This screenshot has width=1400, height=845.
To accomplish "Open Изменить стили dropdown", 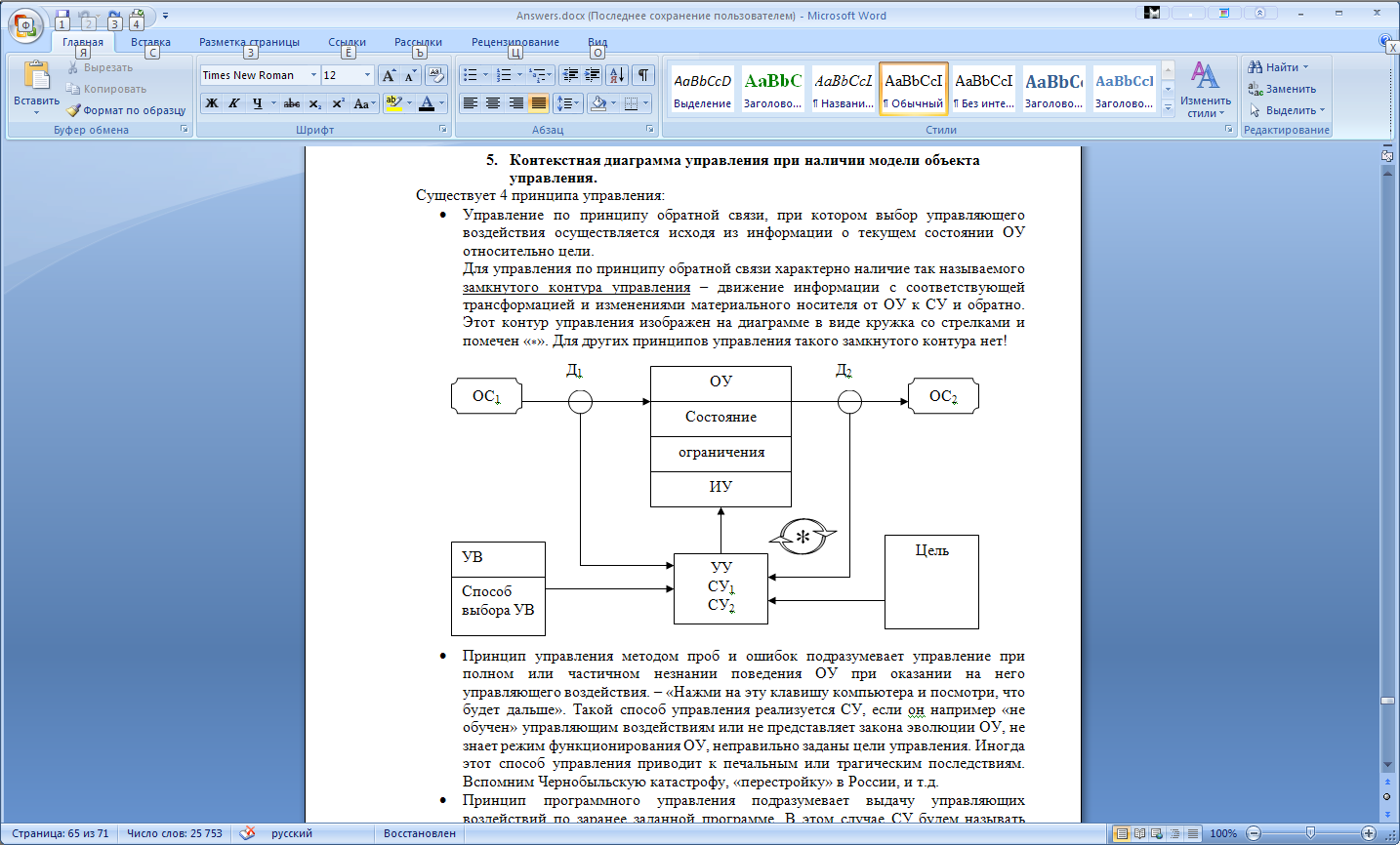I will [x=1205, y=90].
